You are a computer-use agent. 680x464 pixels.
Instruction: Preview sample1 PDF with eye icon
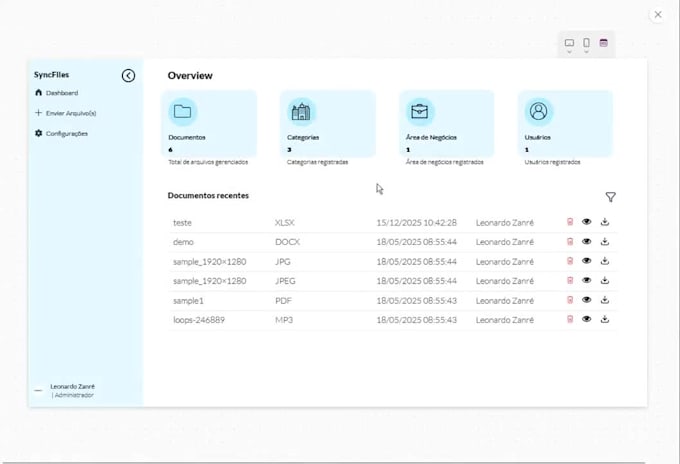[x=586, y=300]
